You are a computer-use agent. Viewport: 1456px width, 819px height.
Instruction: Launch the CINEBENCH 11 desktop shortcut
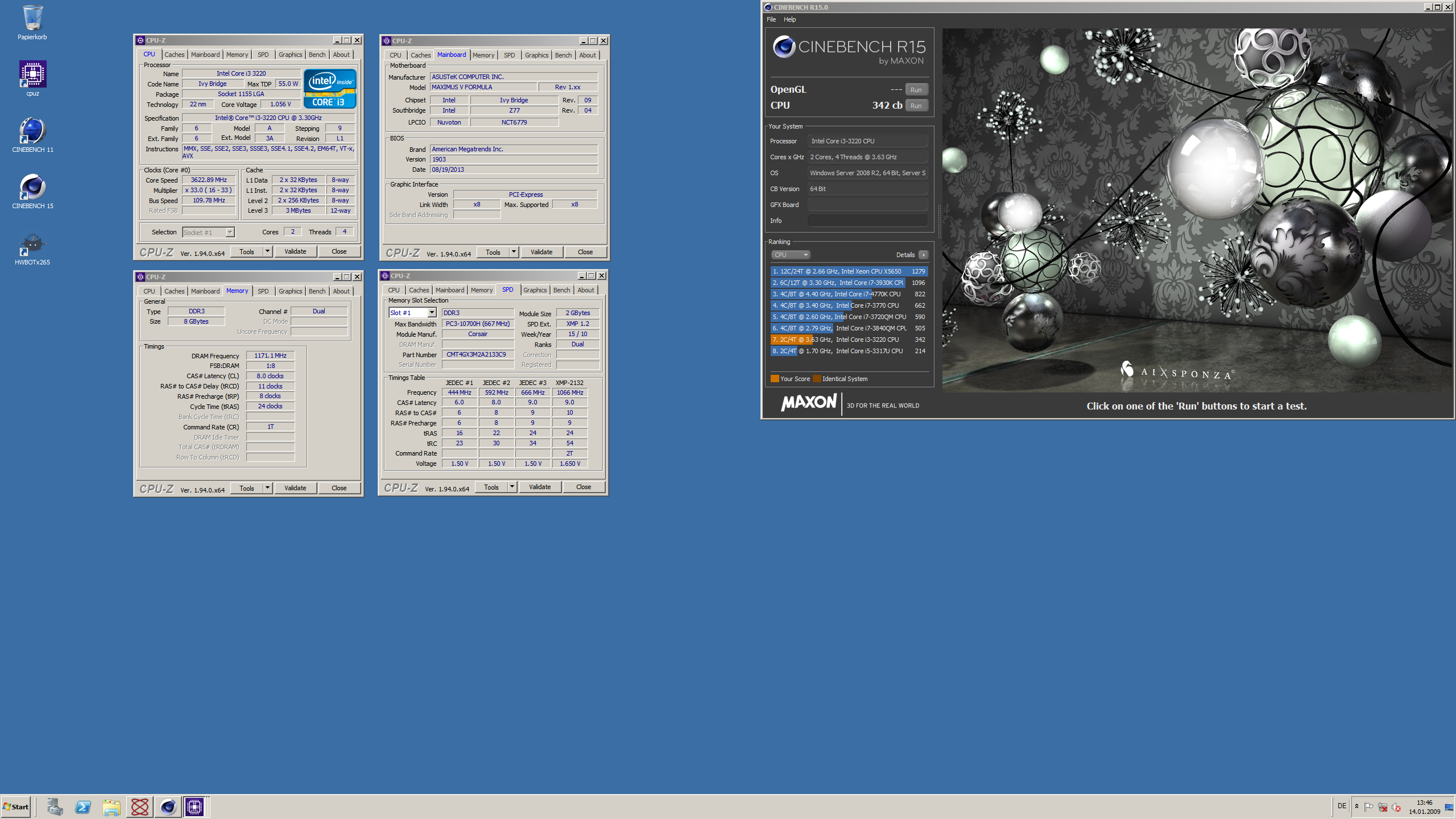click(32, 135)
